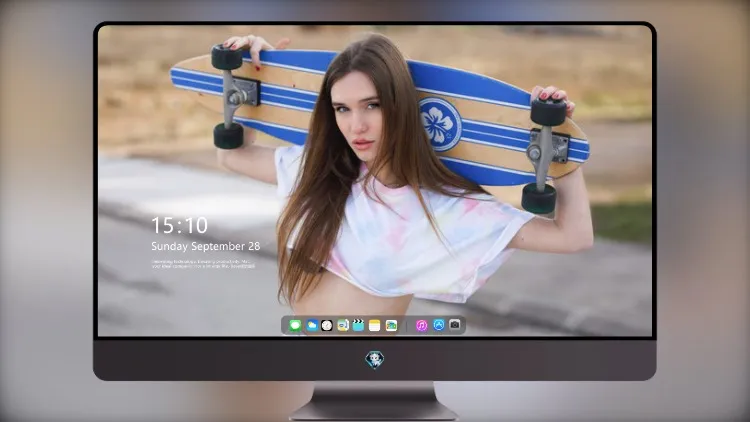The image size is (750, 422).
Task: Open the Maps app in the dock
Action: pyautogui.click(x=343, y=325)
